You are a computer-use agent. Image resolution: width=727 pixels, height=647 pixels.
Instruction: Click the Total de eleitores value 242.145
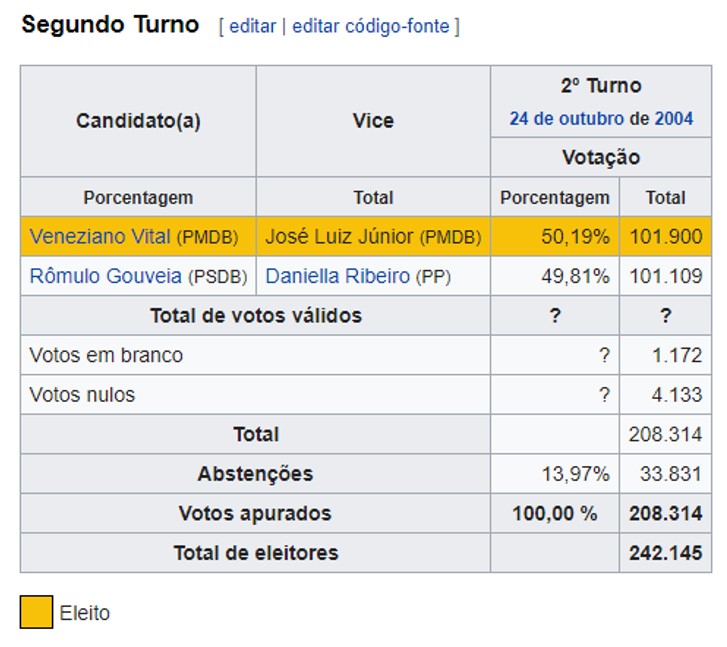(x=665, y=553)
